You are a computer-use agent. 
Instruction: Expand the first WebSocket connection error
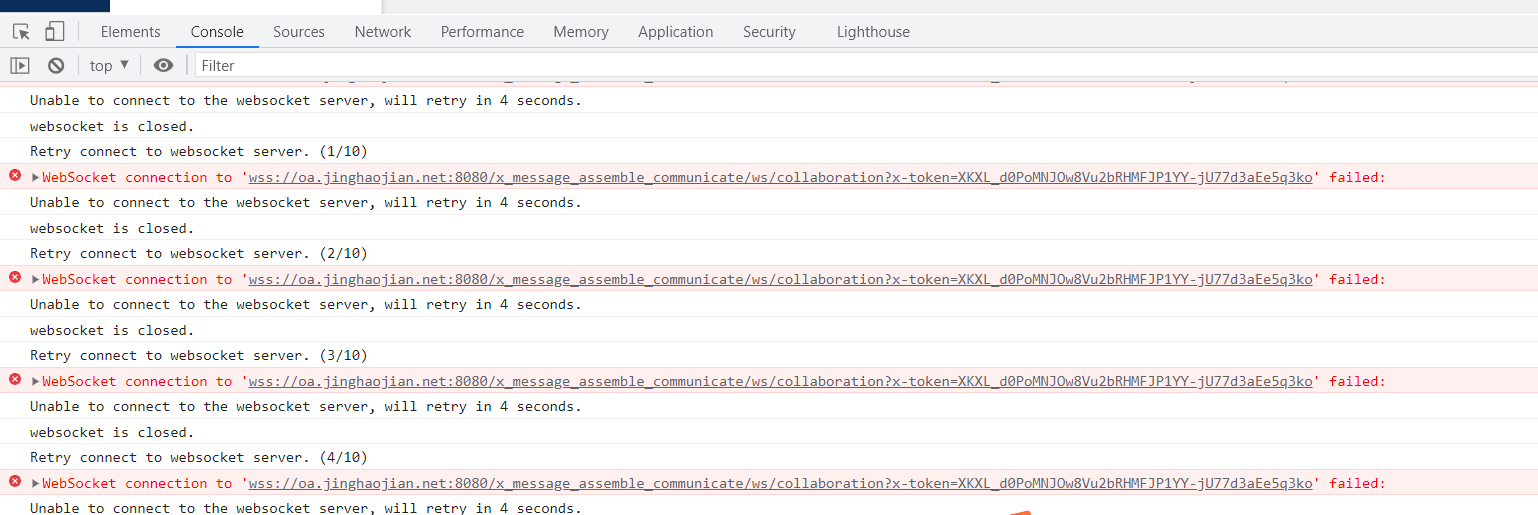(x=36, y=178)
